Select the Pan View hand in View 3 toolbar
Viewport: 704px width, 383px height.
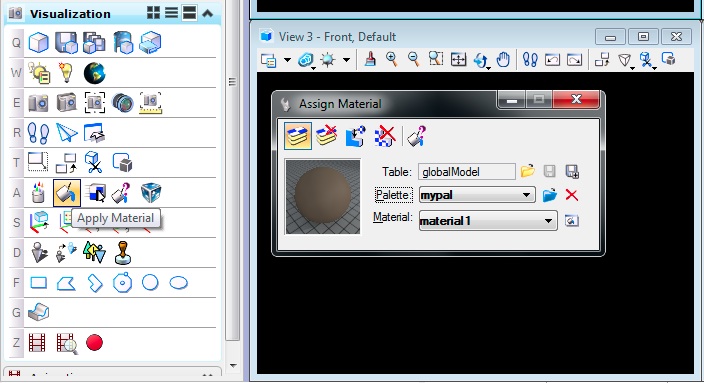(x=503, y=60)
